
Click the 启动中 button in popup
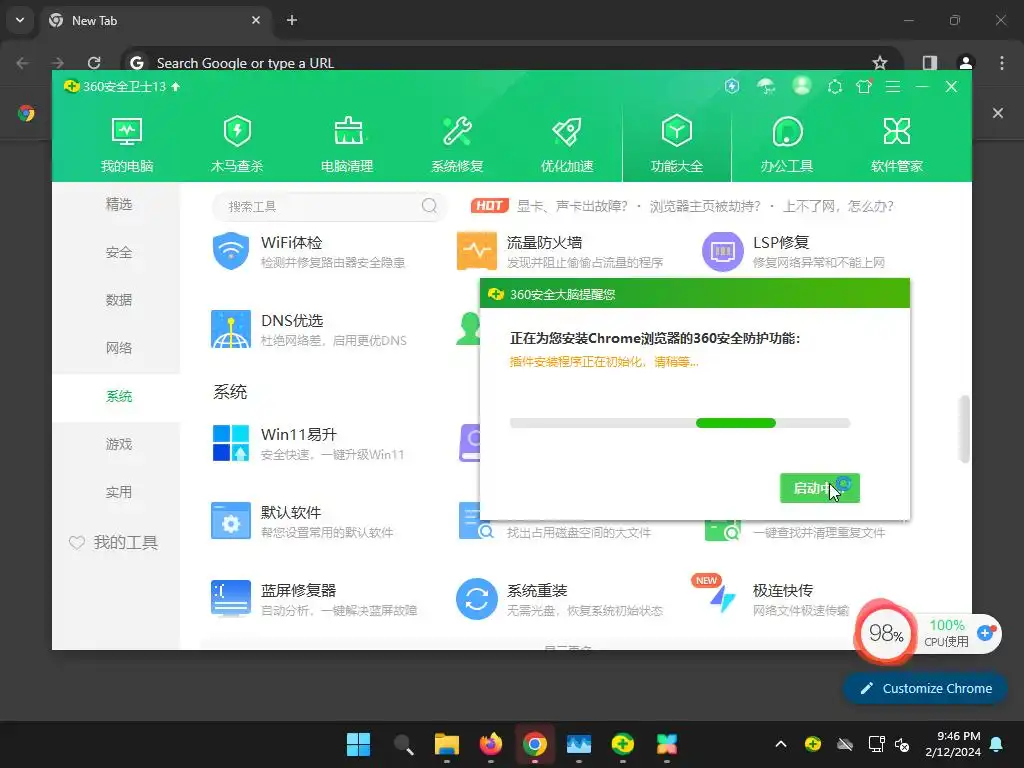click(x=820, y=488)
